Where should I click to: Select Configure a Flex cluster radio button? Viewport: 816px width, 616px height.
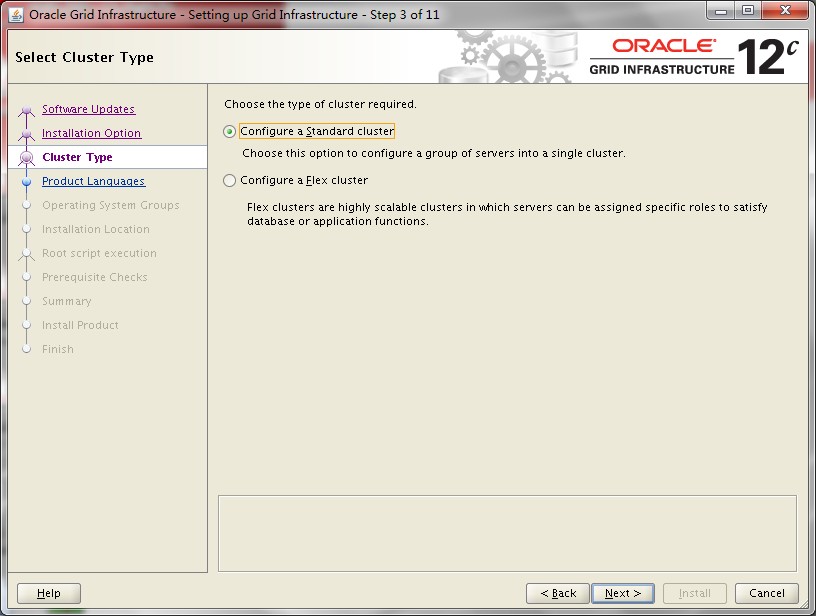(x=230, y=181)
